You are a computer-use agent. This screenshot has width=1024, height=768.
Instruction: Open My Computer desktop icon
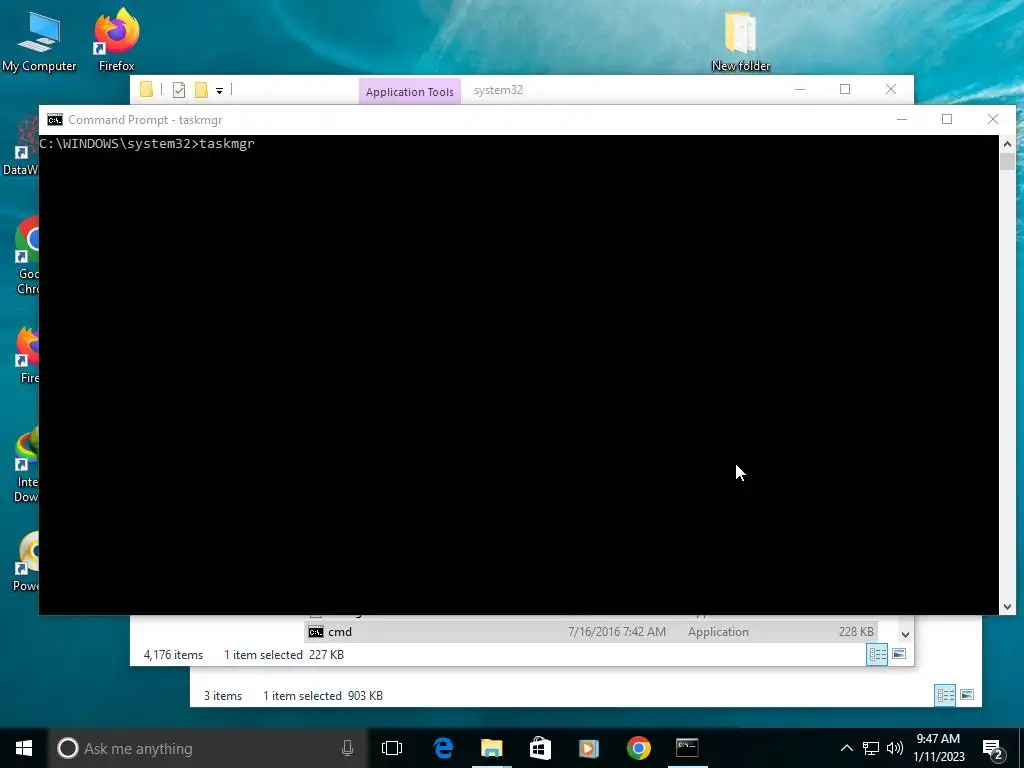(x=39, y=42)
